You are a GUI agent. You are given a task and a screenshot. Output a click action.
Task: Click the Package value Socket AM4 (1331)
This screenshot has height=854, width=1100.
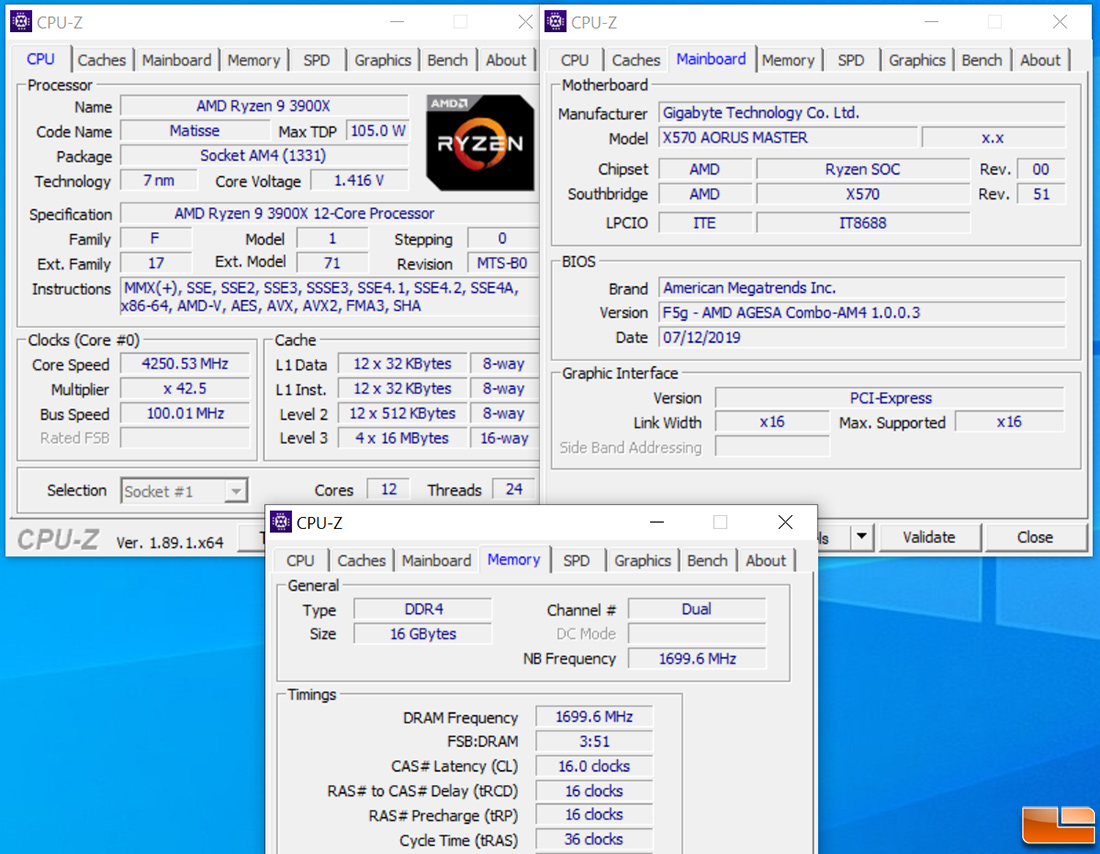pyautogui.click(x=264, y=156)
